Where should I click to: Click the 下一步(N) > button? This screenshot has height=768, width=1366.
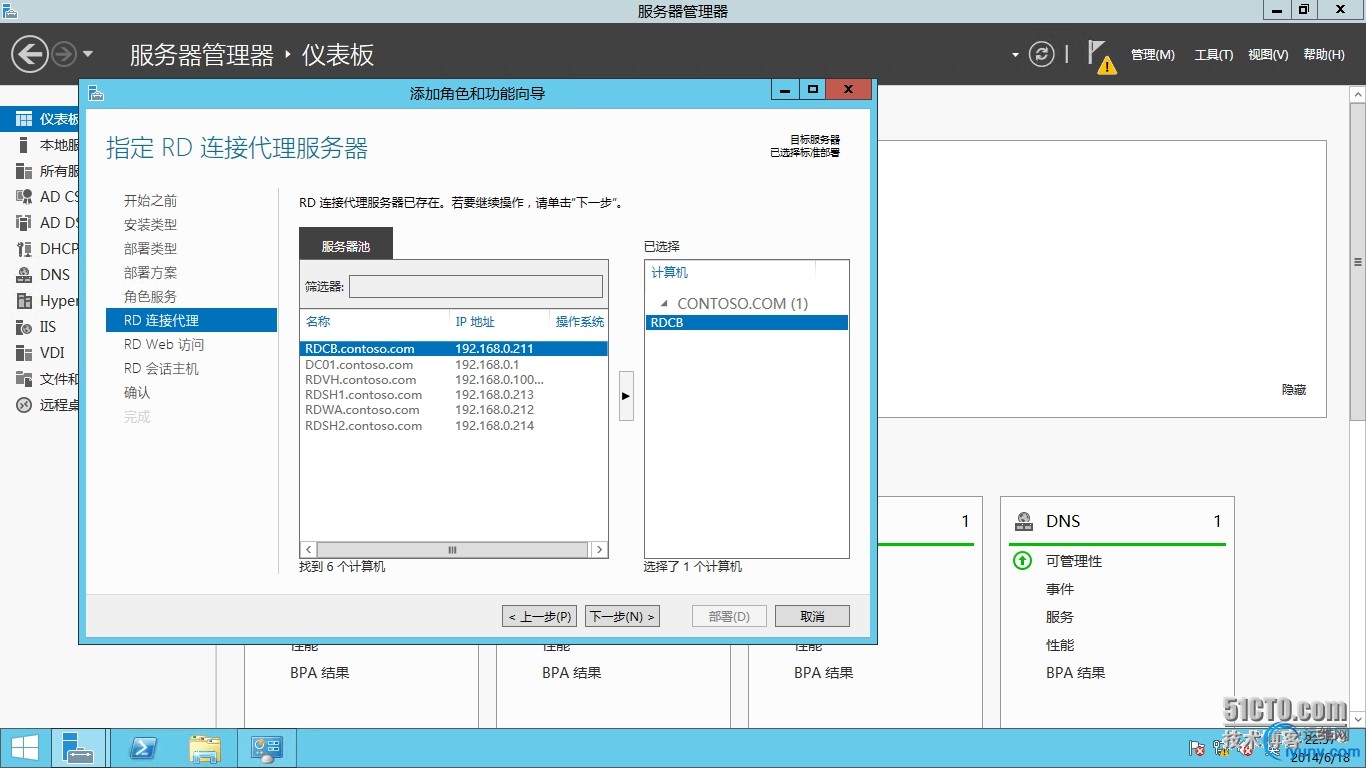[622, 617]
